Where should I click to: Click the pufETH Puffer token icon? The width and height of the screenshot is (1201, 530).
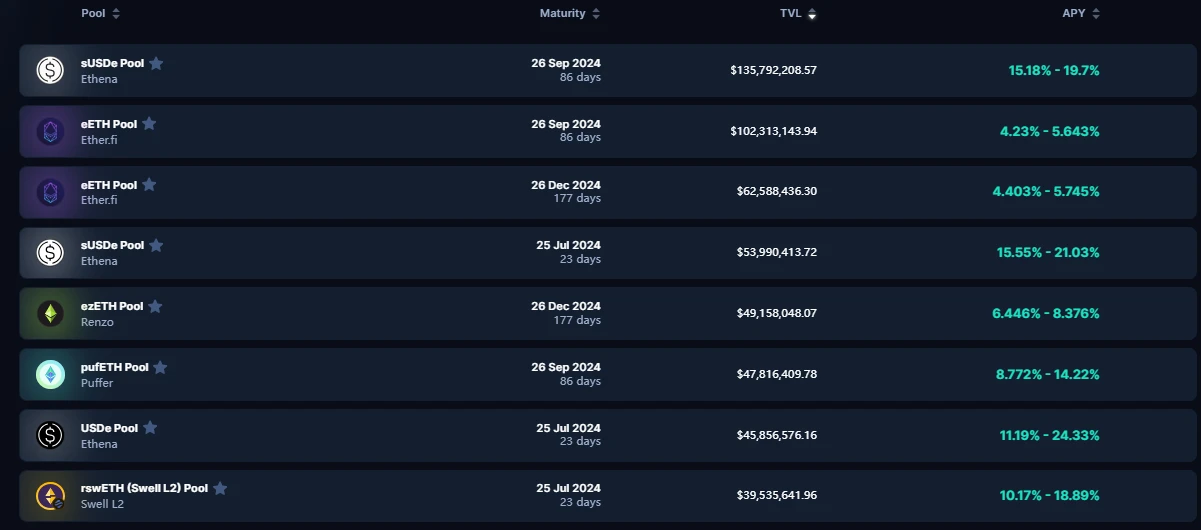click(50, 375)
